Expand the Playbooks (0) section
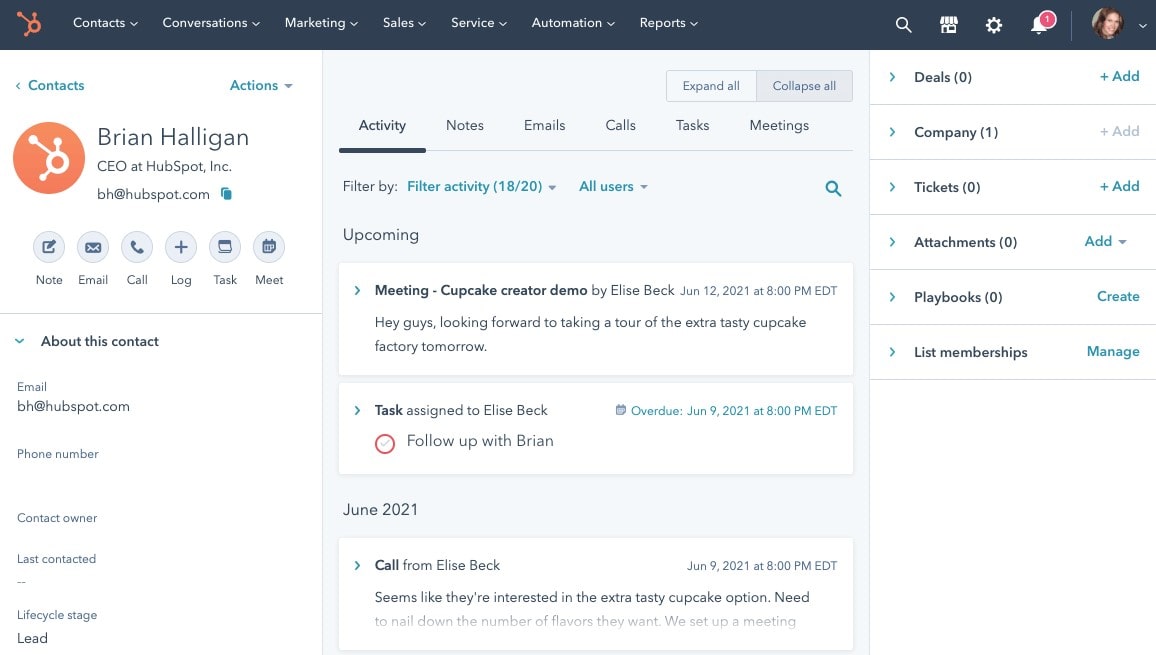The width and height of the screenshot is (1156, 655). [892, 297]
